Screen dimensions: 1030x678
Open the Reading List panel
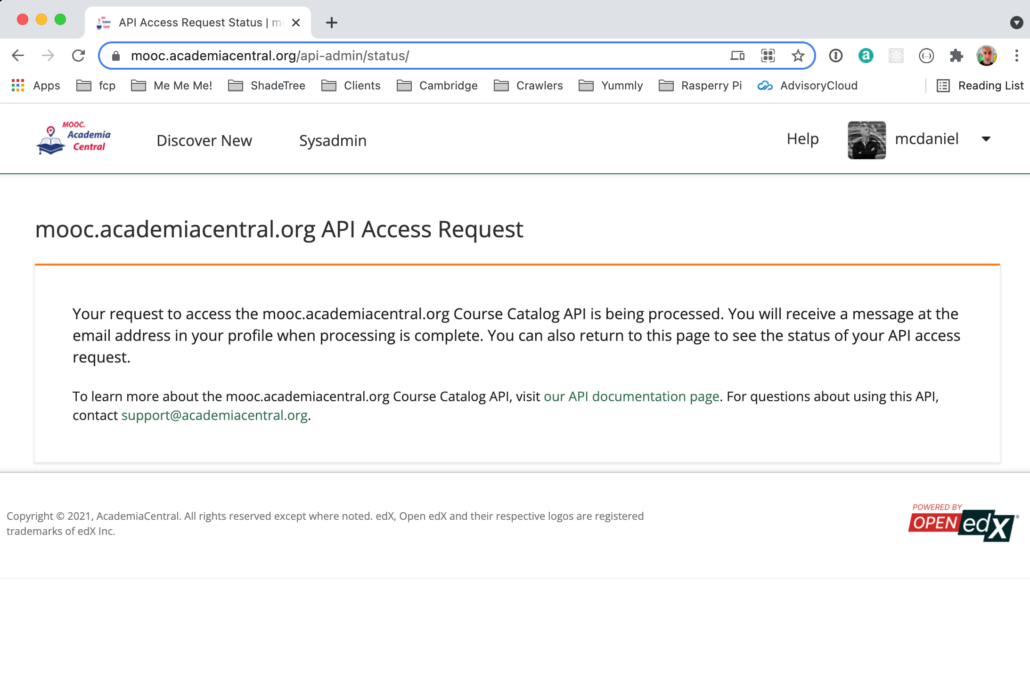point(980,85)
